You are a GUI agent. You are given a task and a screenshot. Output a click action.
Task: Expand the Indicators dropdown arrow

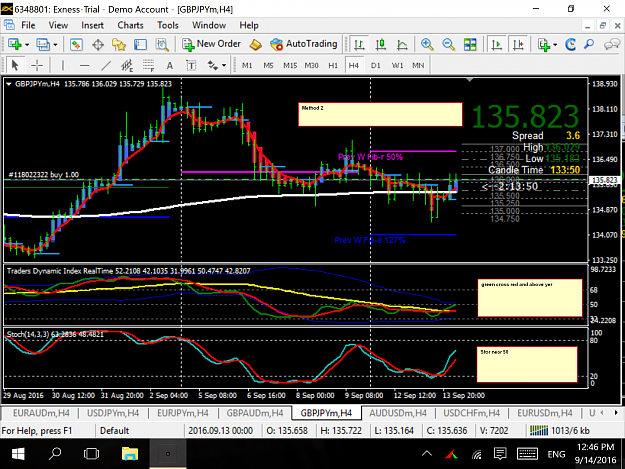pyautogui.click(x=555, y=45)
